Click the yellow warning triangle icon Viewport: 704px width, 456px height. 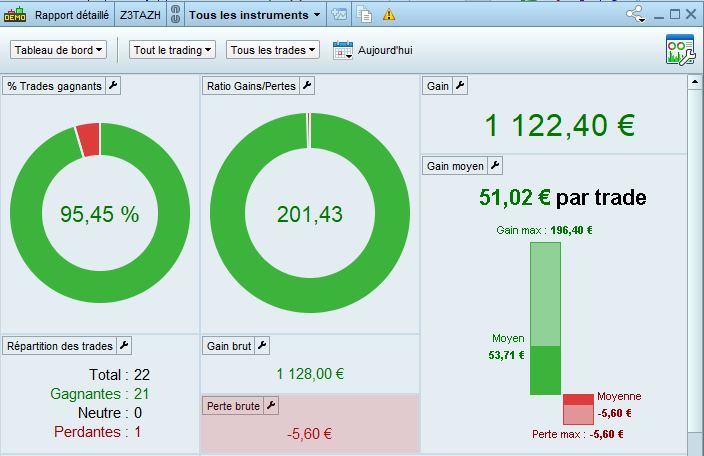coord(389,15)
